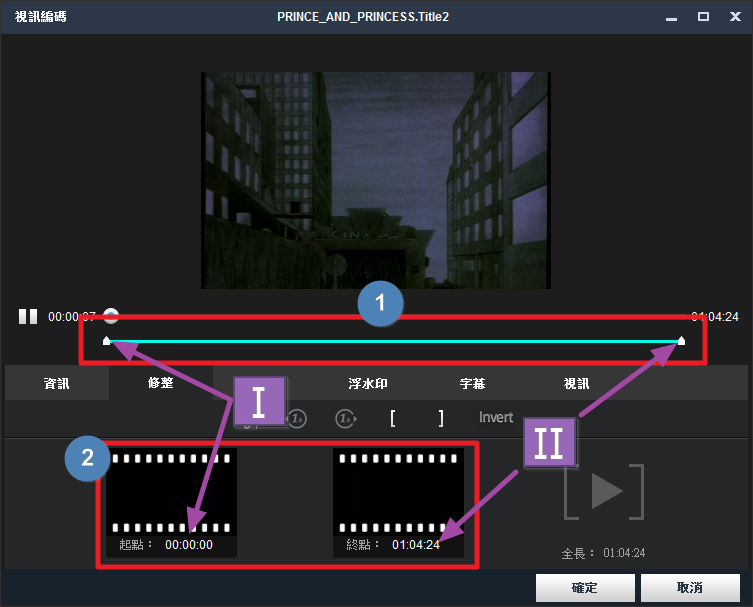Open the 視訊 video tab

[x=576, y=383]
